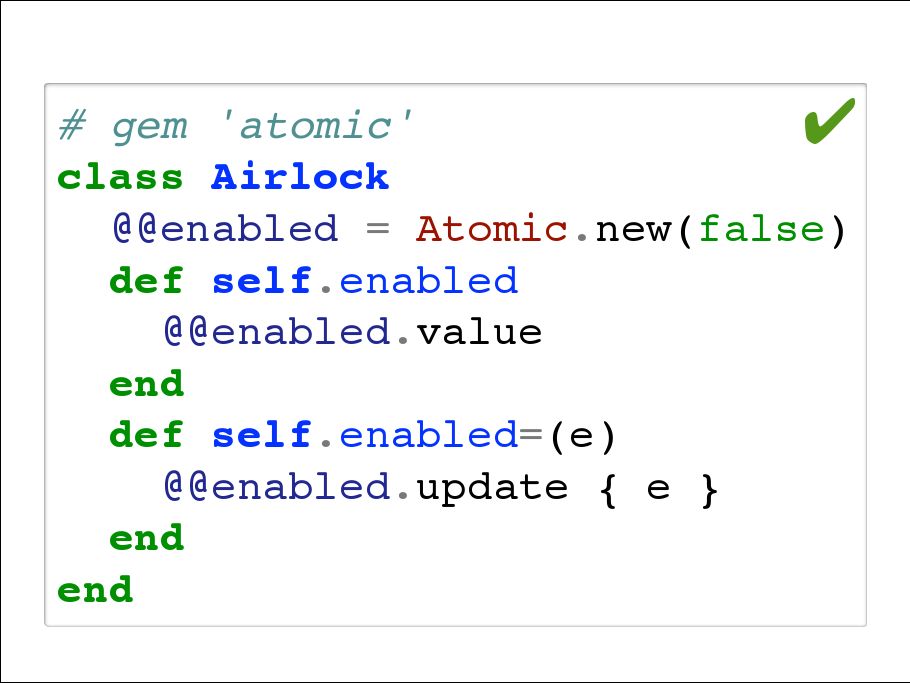Click "@@enabled" before ".update"
Image resolution: width=910 pixels, height=683 pixels.
coord(276,487)
